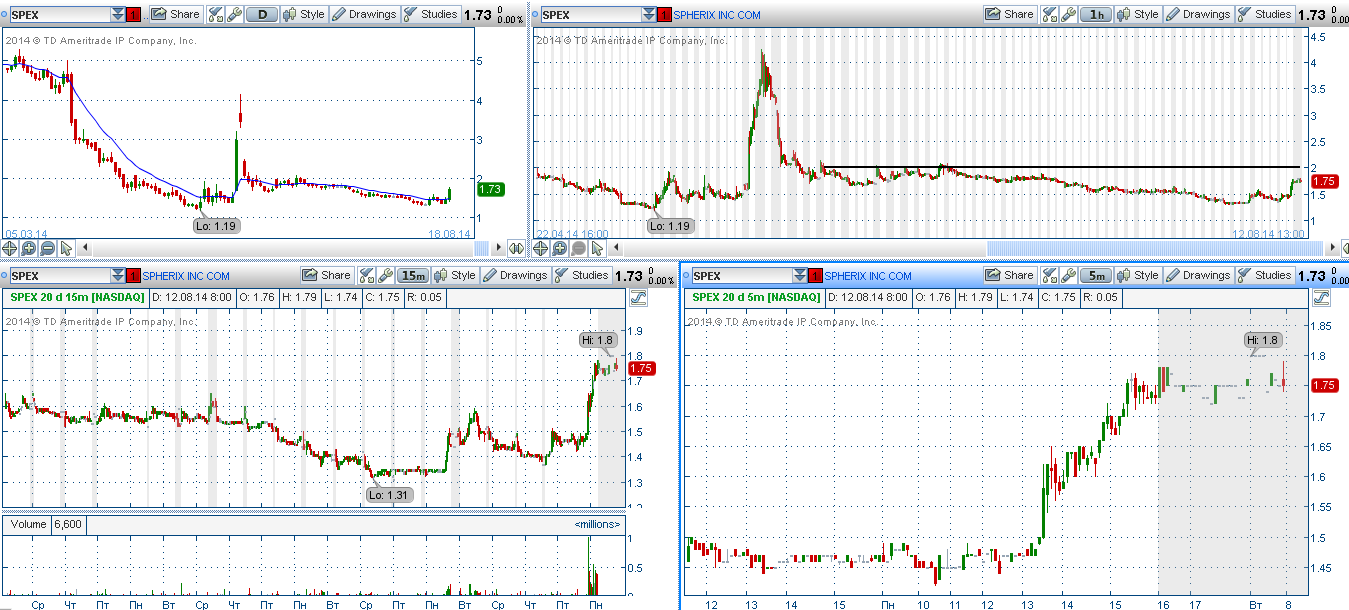The width and height of the screenshot is (1349, 610).
Task: Click the expand-range icon under the daily chart
Action: (516, 248)
